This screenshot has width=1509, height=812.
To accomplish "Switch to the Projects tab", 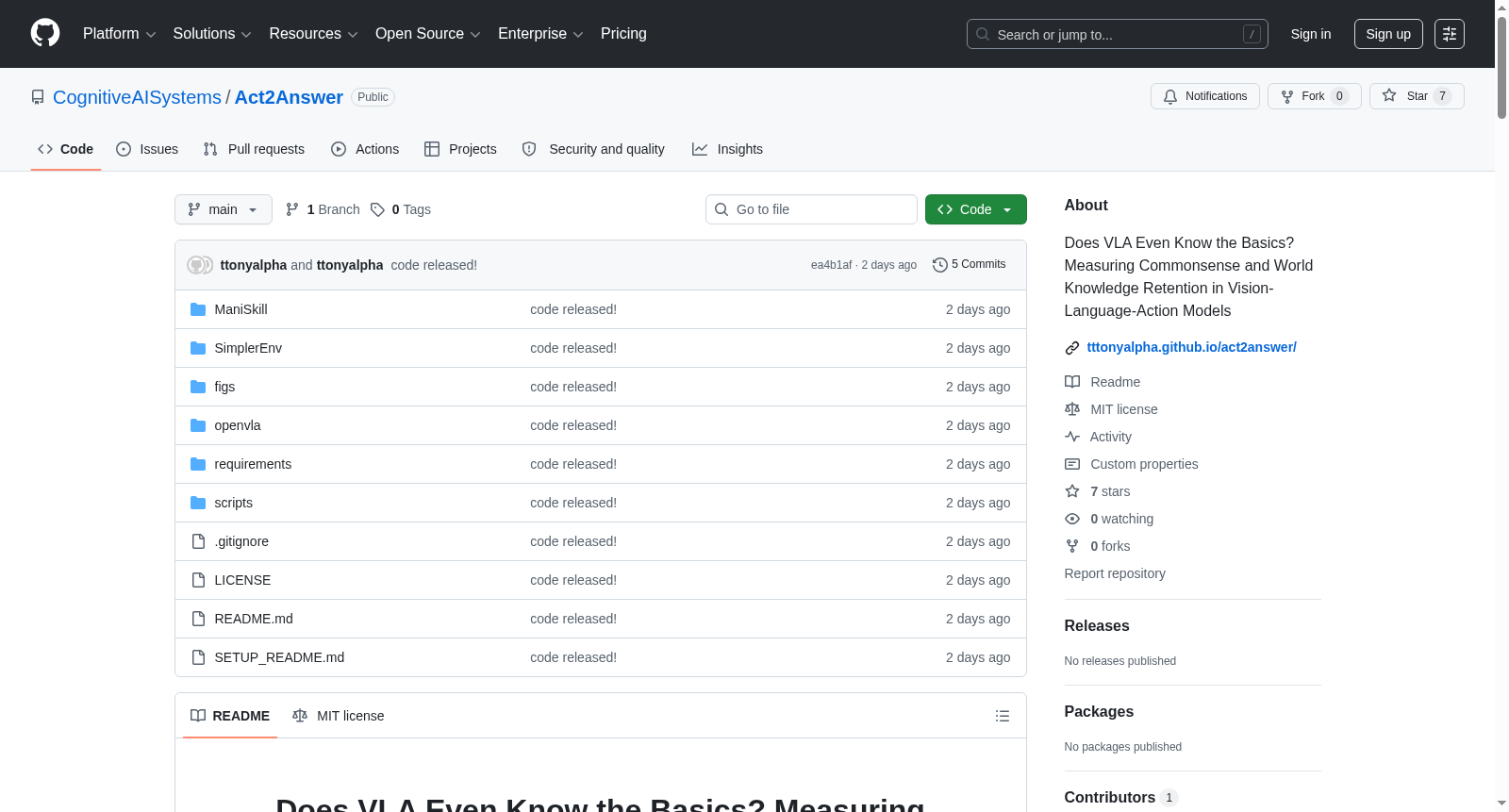I will (460, 149).
